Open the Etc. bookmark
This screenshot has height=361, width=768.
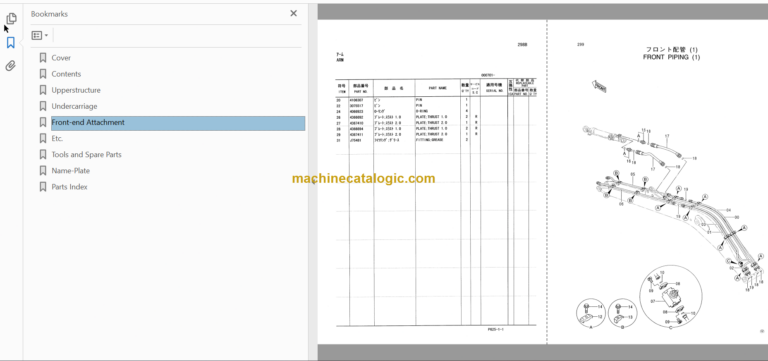(x=57, y=139)
